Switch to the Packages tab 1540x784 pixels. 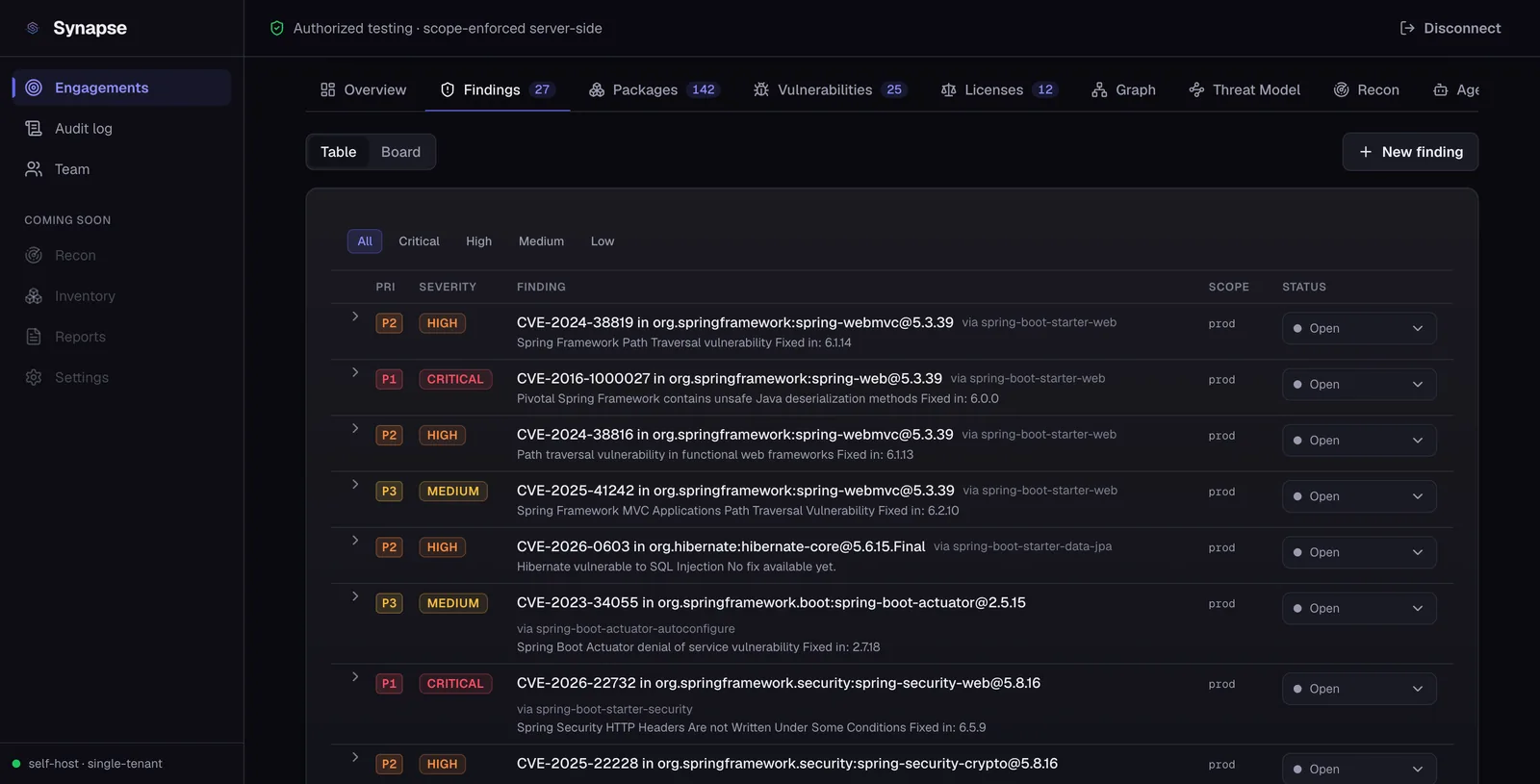654,89
